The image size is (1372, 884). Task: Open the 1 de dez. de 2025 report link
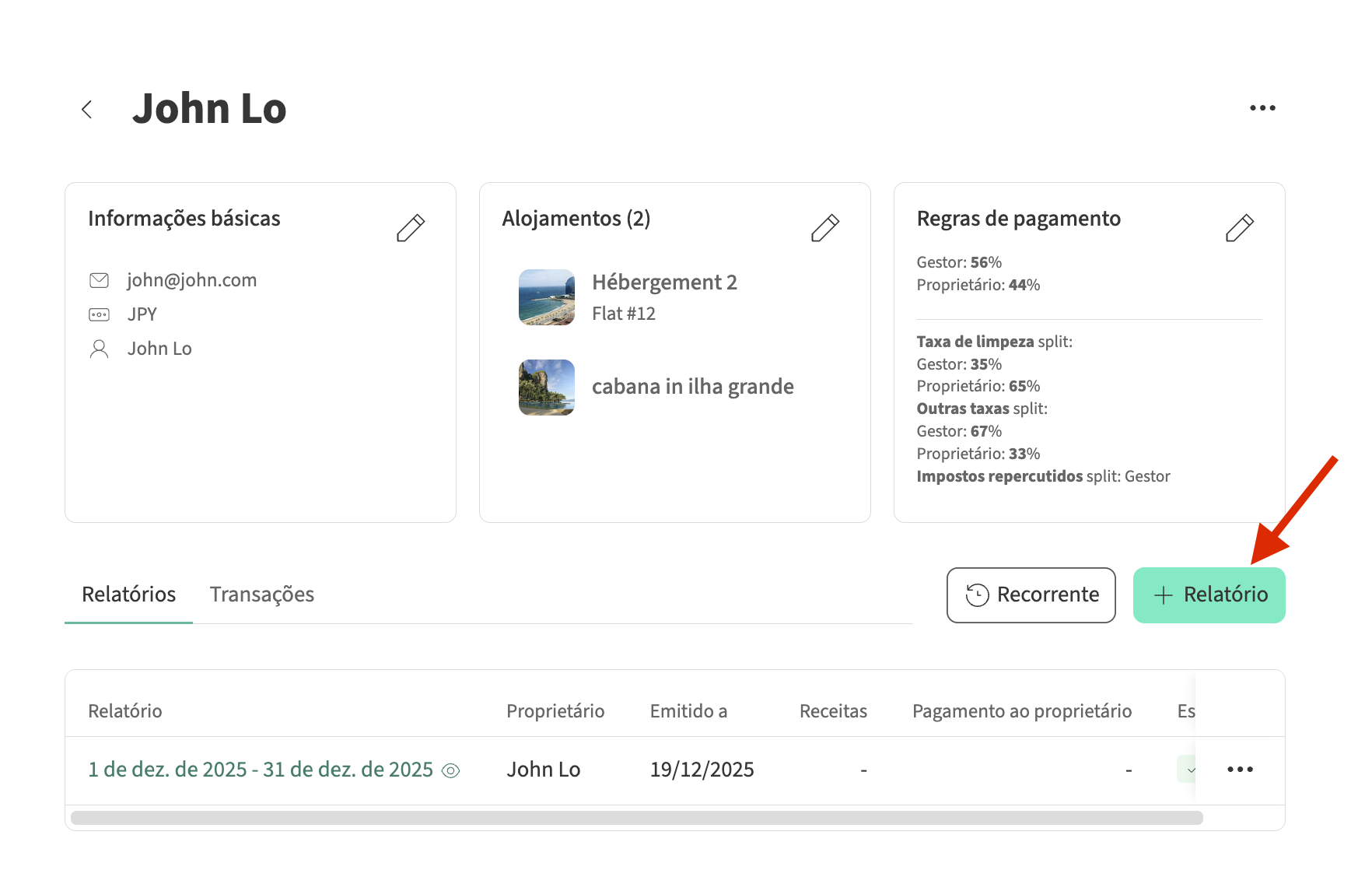[260, 770]
